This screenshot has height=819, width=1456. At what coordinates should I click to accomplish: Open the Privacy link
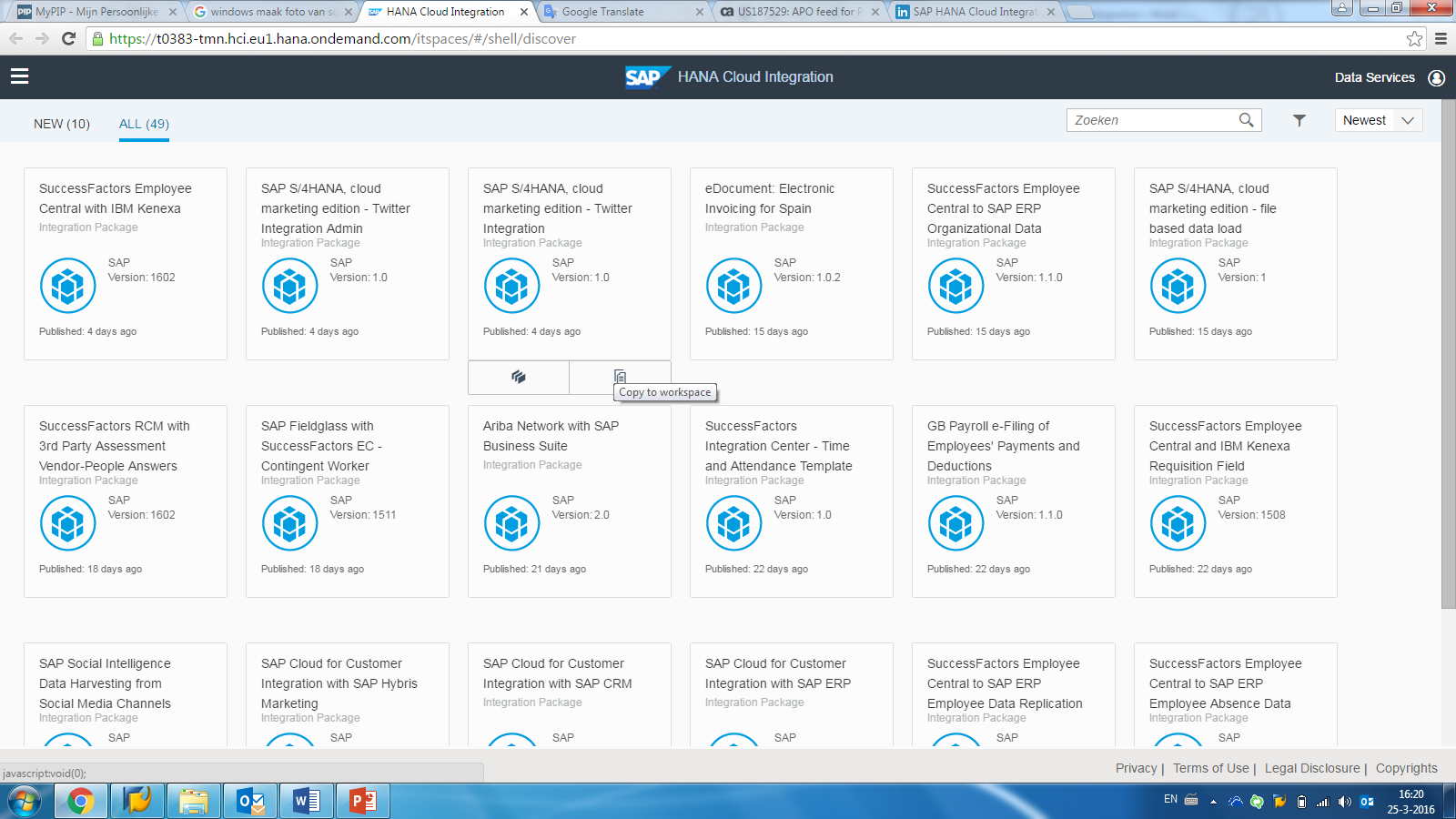click(x=1136, y=768)
